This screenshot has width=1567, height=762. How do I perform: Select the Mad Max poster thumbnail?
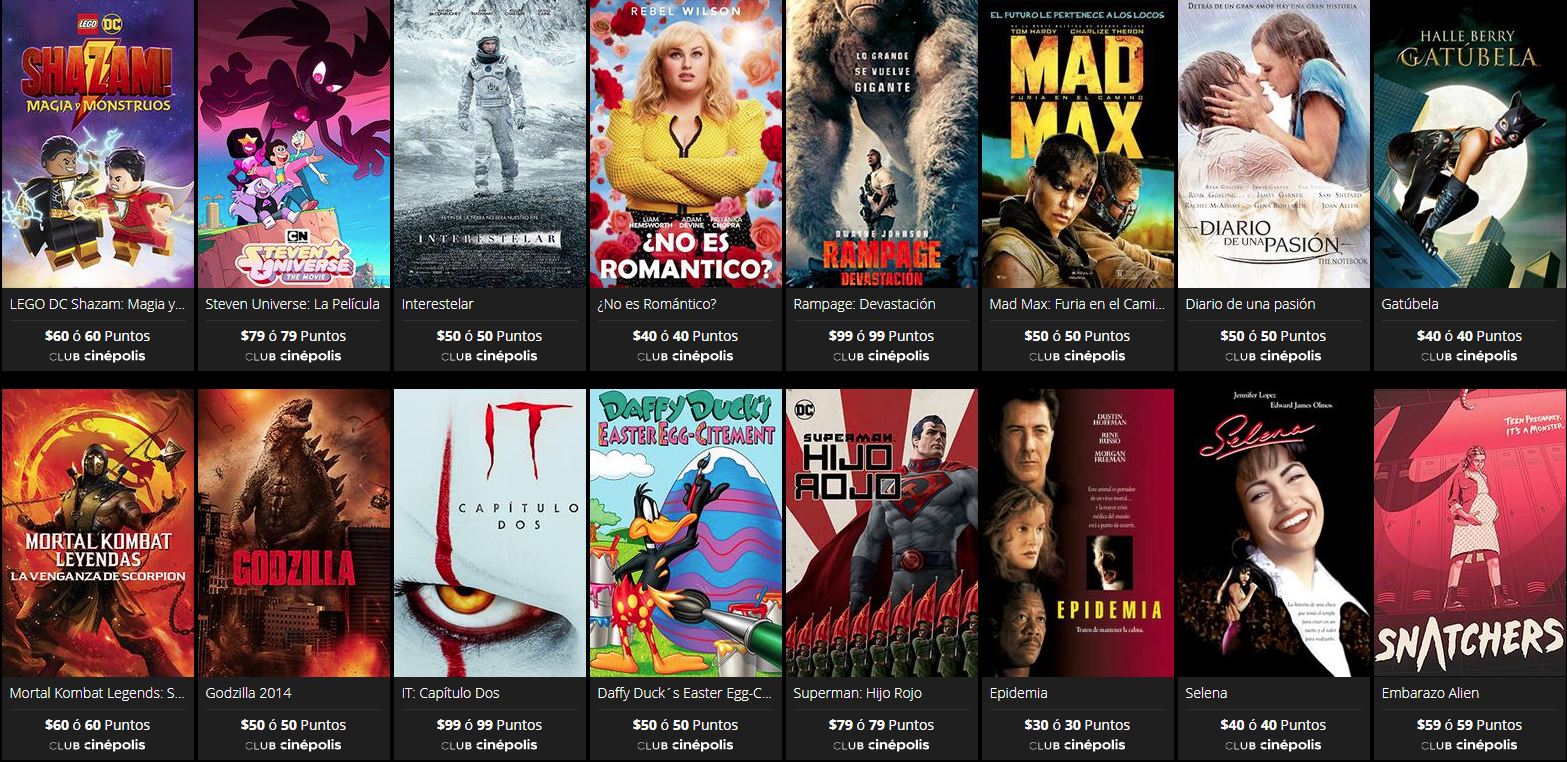click(1078, 144)
